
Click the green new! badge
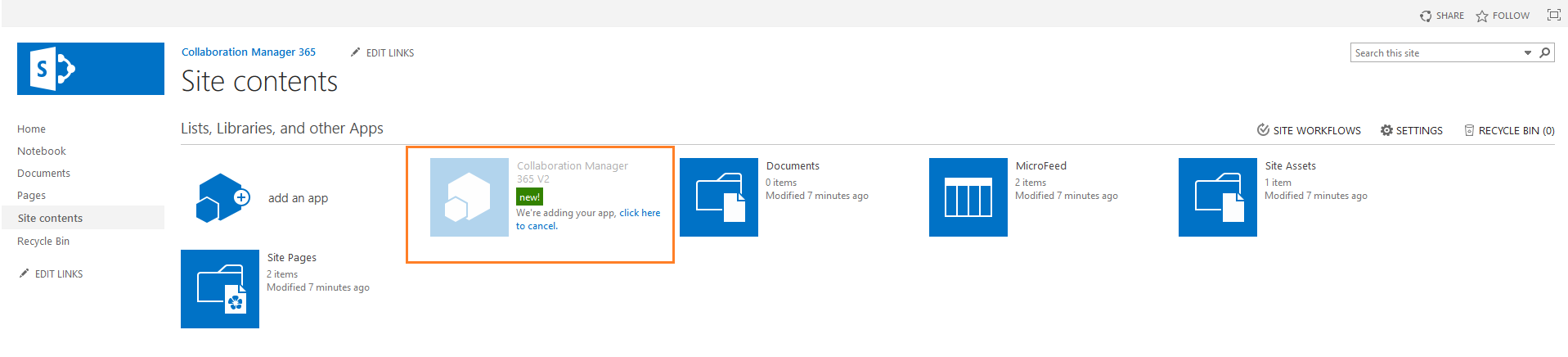[529, 197]
